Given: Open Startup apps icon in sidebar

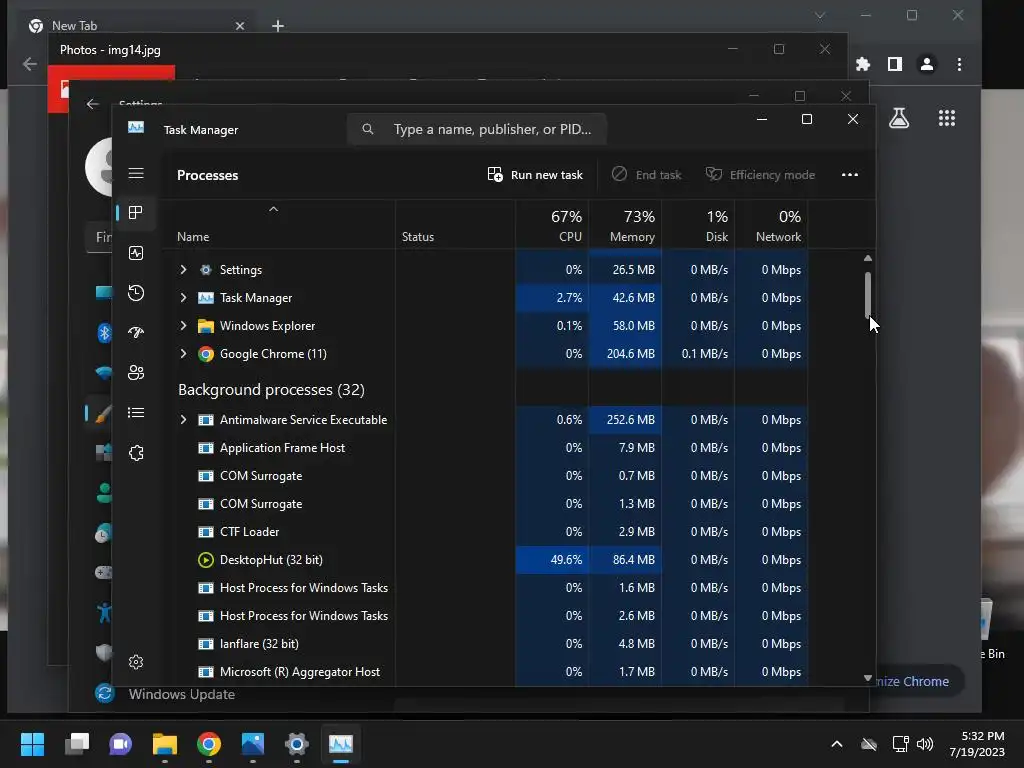Looking at the screenshot, I should (136, 332).
